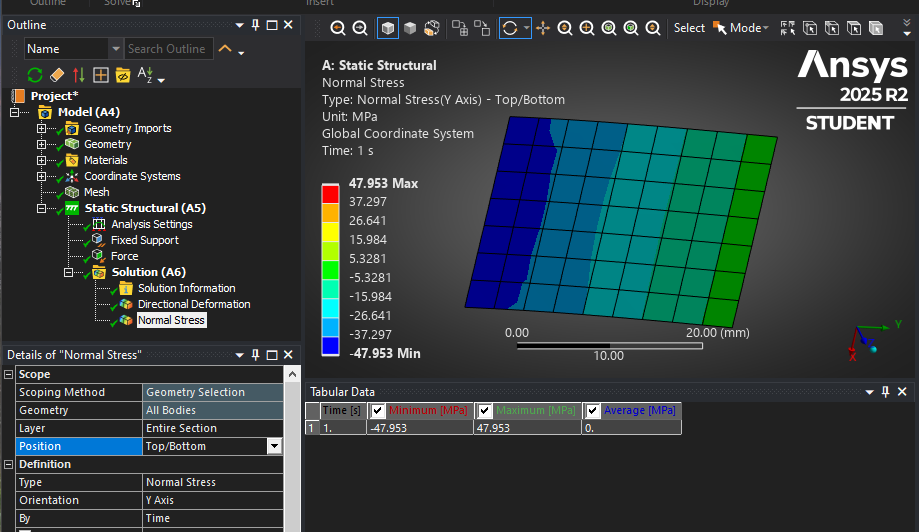Click the A-Z sort icon in Outline

coord(146,75)
